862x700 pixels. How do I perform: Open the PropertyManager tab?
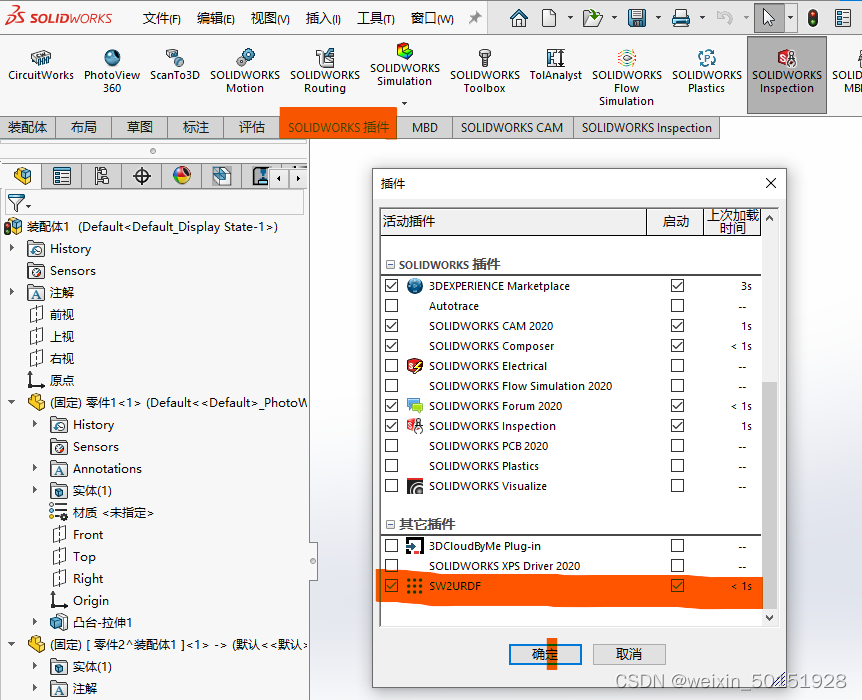coord(62,176)
